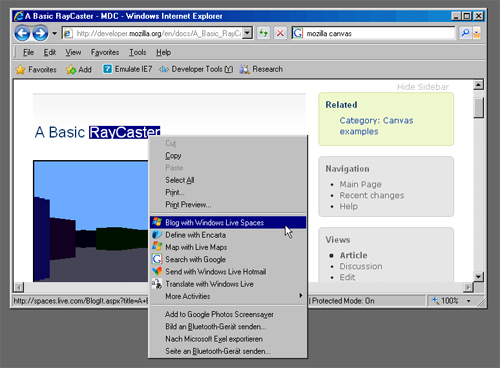Open the recent pages dropdown arrow
500x368 pixels.
pyautogui.click(x=54, y=33)
